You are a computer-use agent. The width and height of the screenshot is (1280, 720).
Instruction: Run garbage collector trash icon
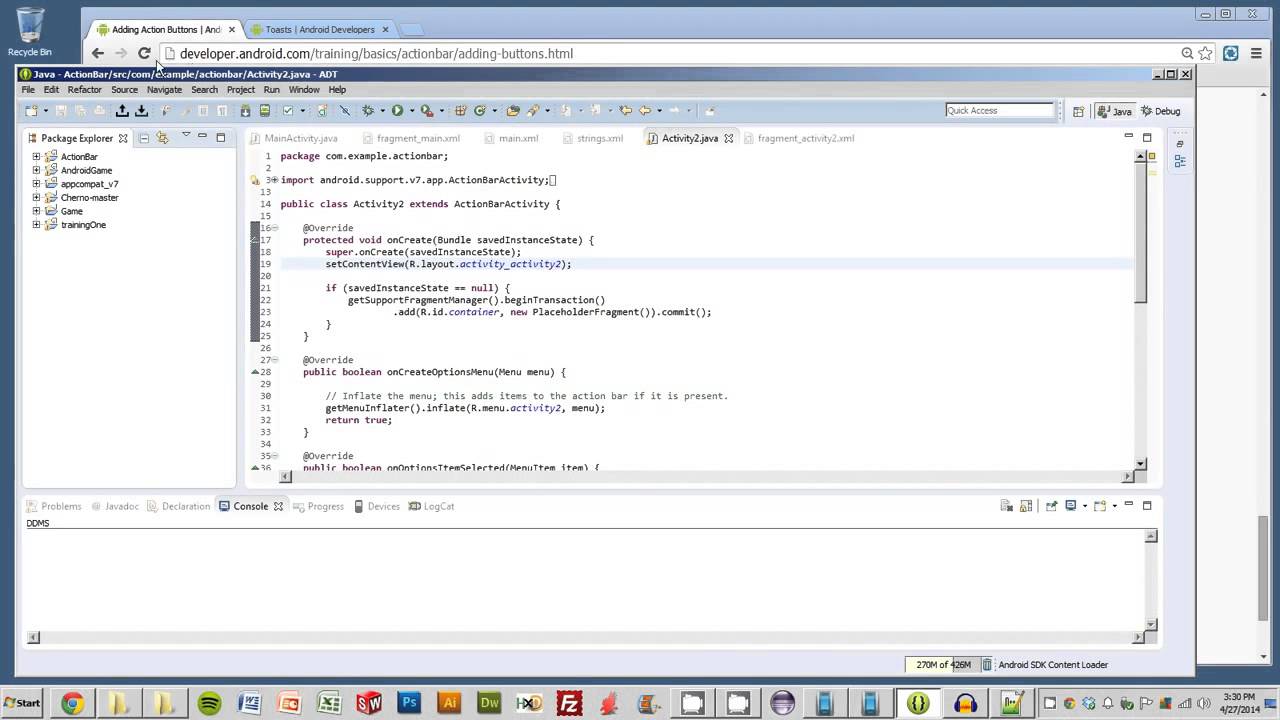987,664
